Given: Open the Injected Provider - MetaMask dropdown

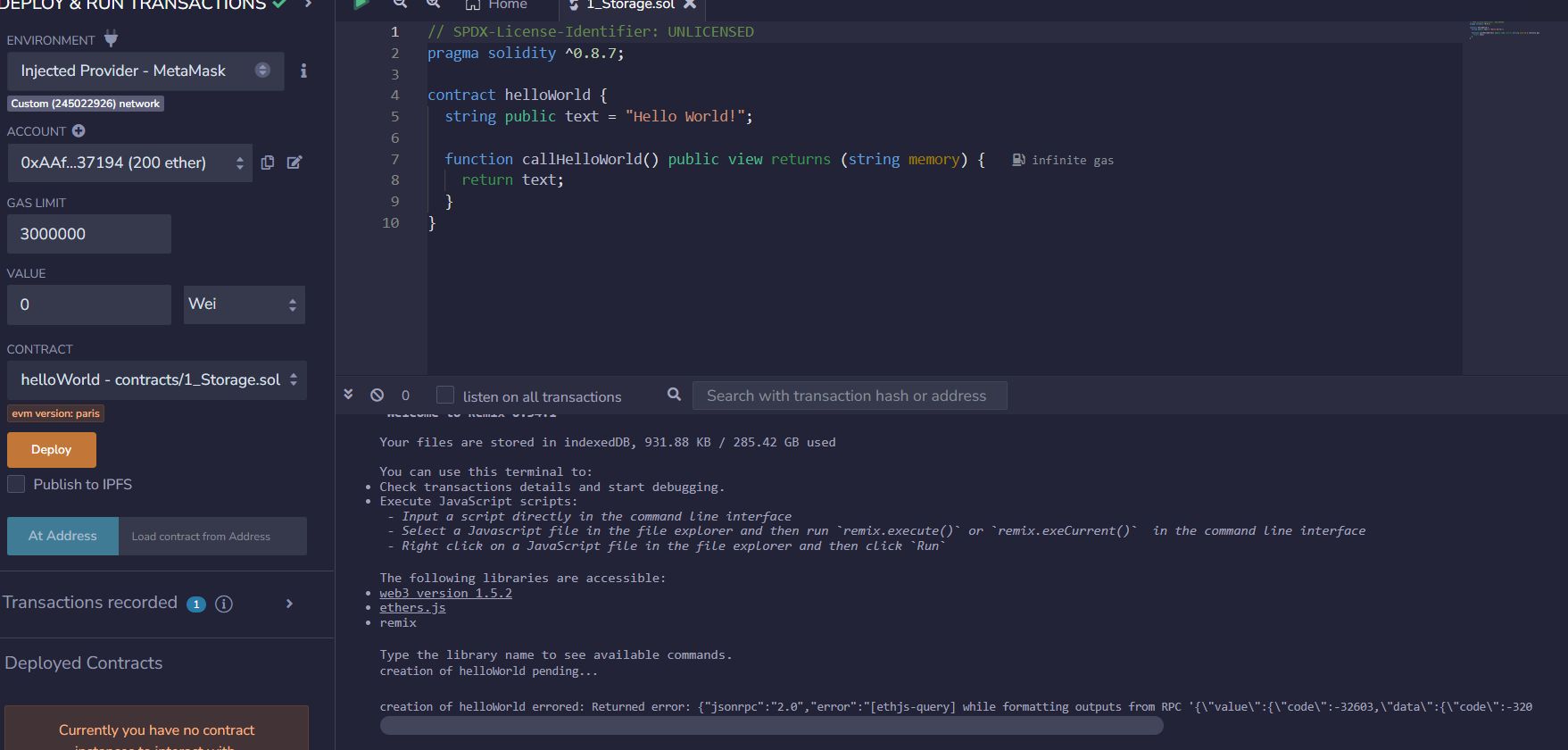Looking at the screenshot, I should click(x=145, y=71).
